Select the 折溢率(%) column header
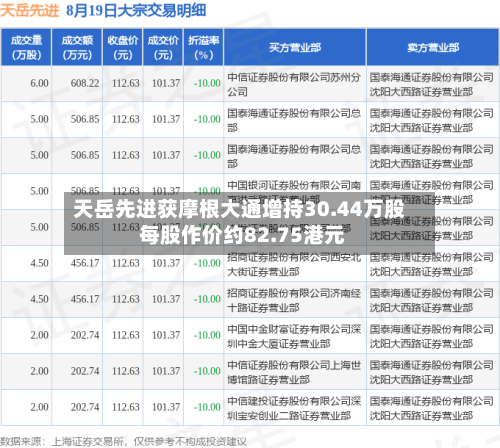500x448 pixels. pyautogui.click(x=203, y=47)
